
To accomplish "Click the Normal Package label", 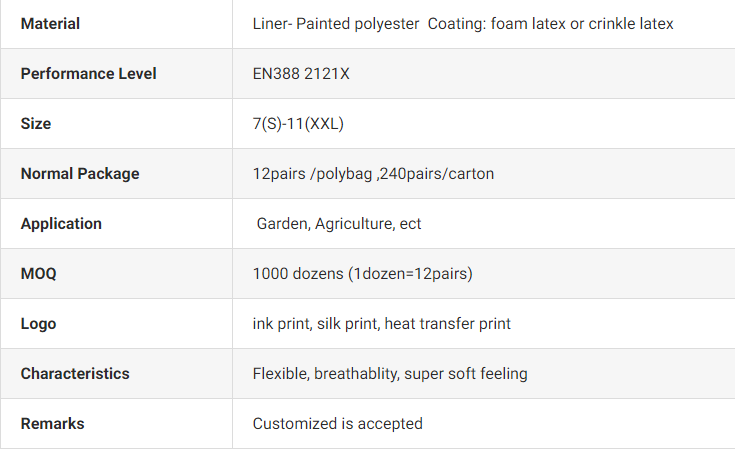I will tap(80, 174).
